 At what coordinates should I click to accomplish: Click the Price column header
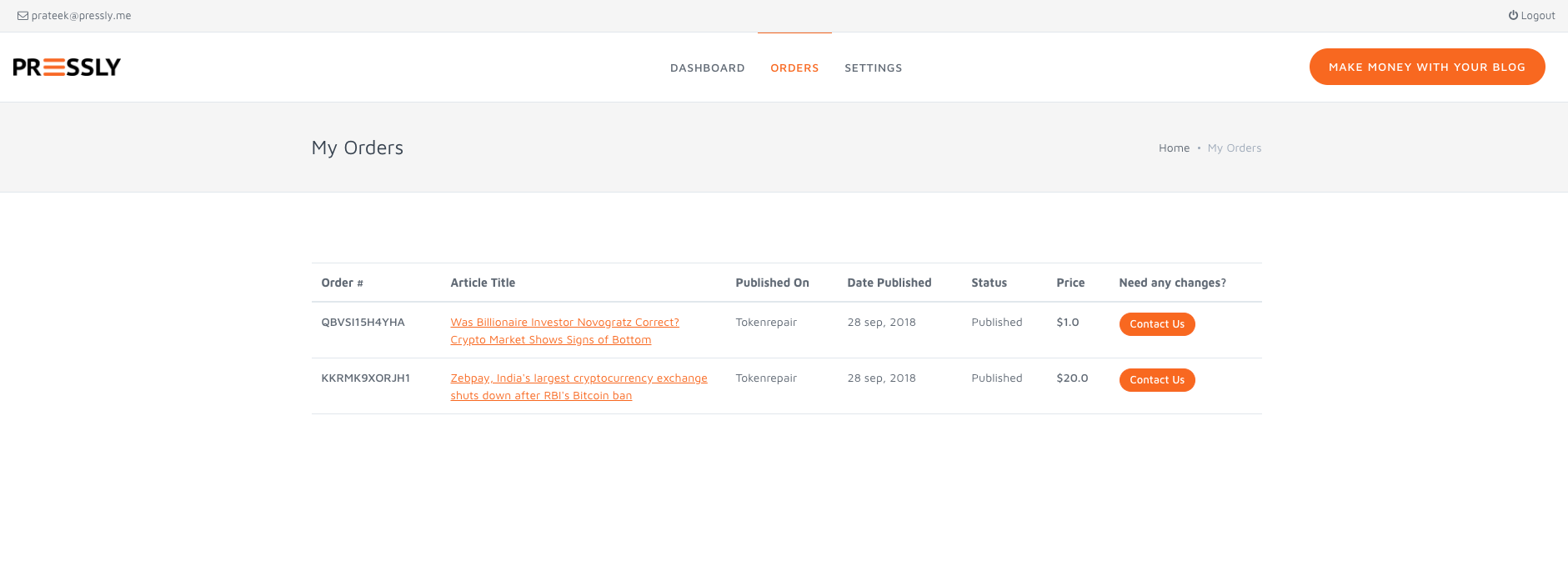pos(1070,283)
